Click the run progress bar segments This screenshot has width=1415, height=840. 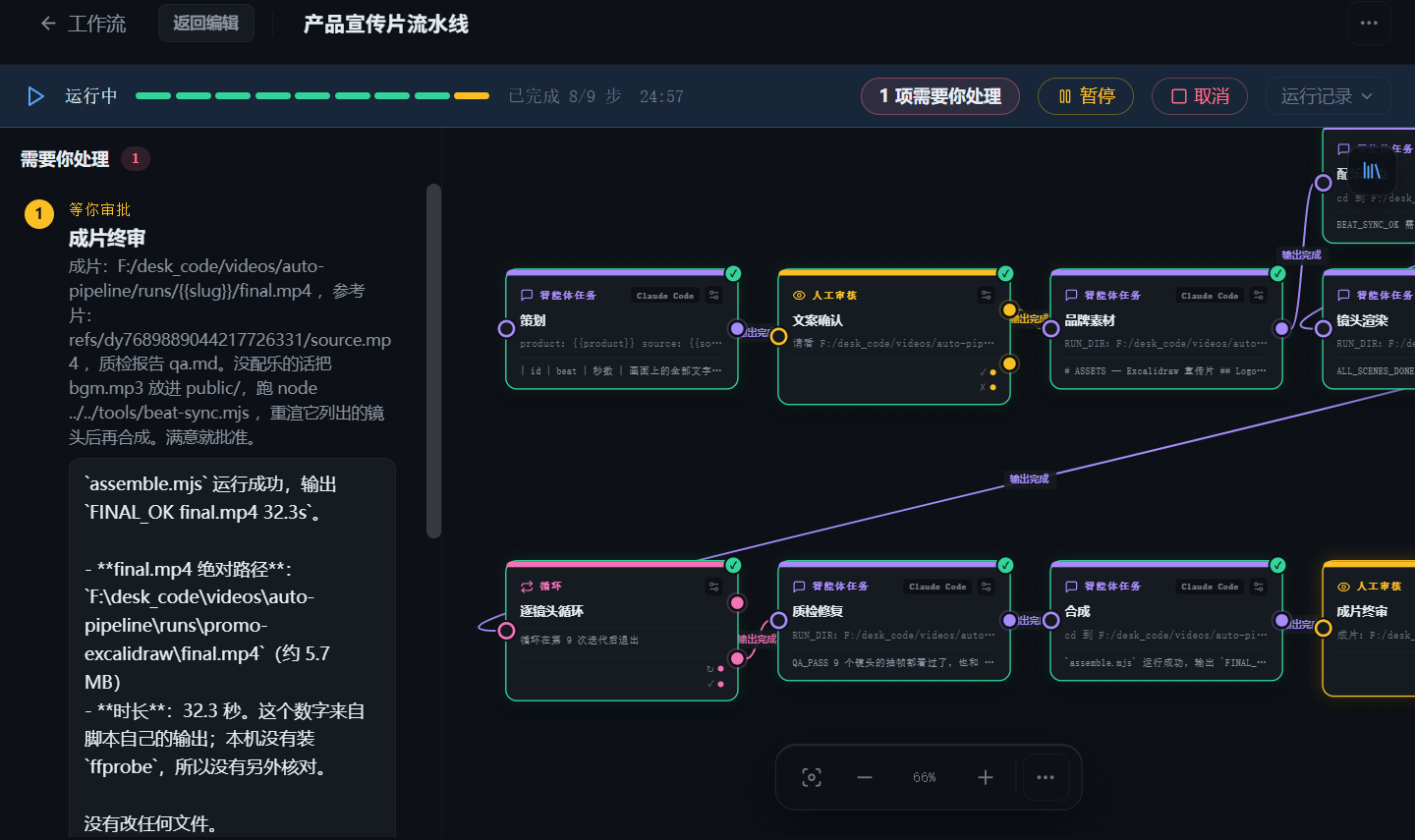tap(312, 96)
